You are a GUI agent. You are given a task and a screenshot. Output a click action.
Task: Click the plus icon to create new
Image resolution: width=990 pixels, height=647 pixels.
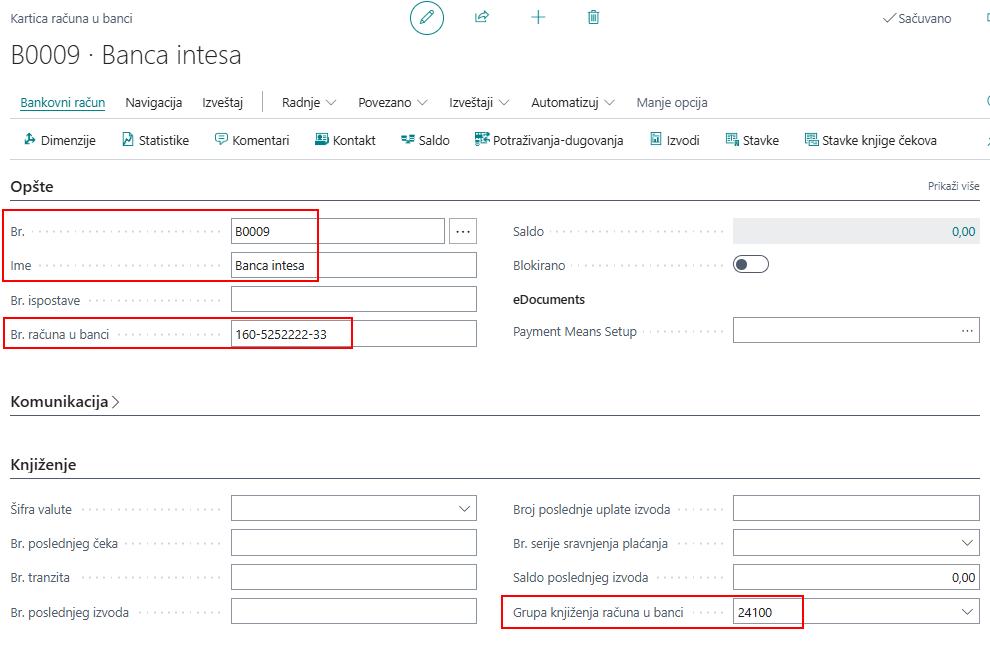coord(538,18)
